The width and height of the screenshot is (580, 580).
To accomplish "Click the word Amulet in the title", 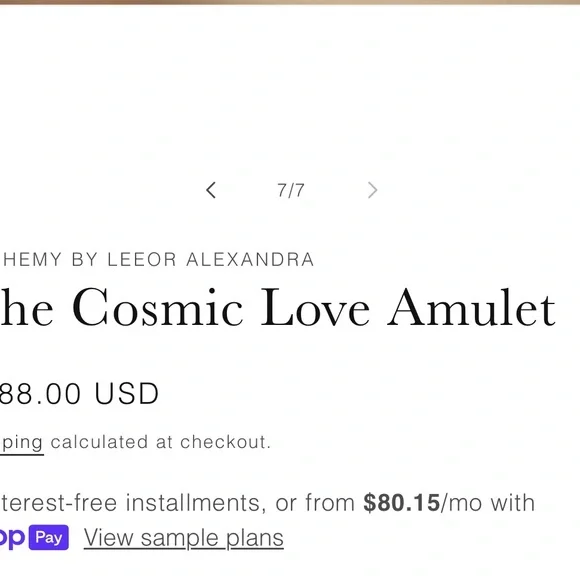I will 471,308.
